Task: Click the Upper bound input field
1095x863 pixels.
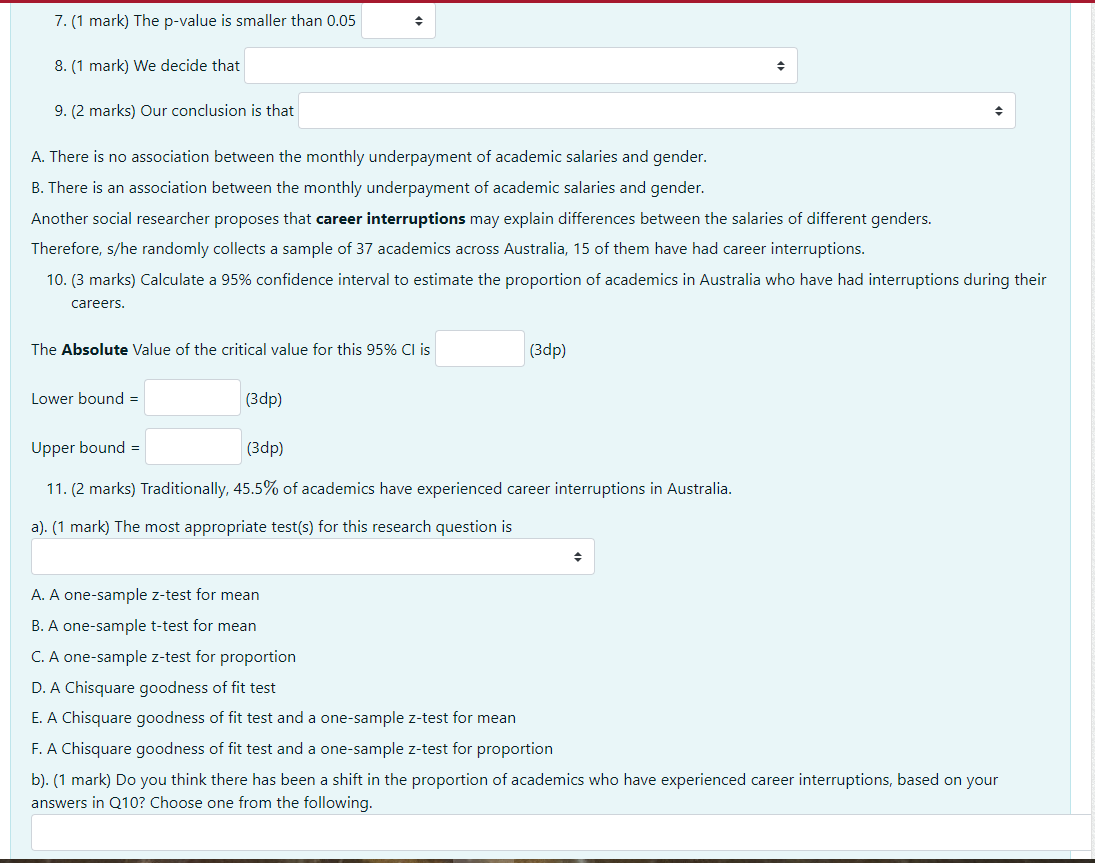Action: tap(193, 446)
